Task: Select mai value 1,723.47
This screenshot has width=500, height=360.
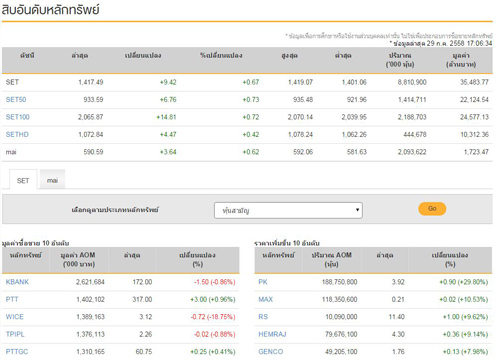Action: [476, 152]
